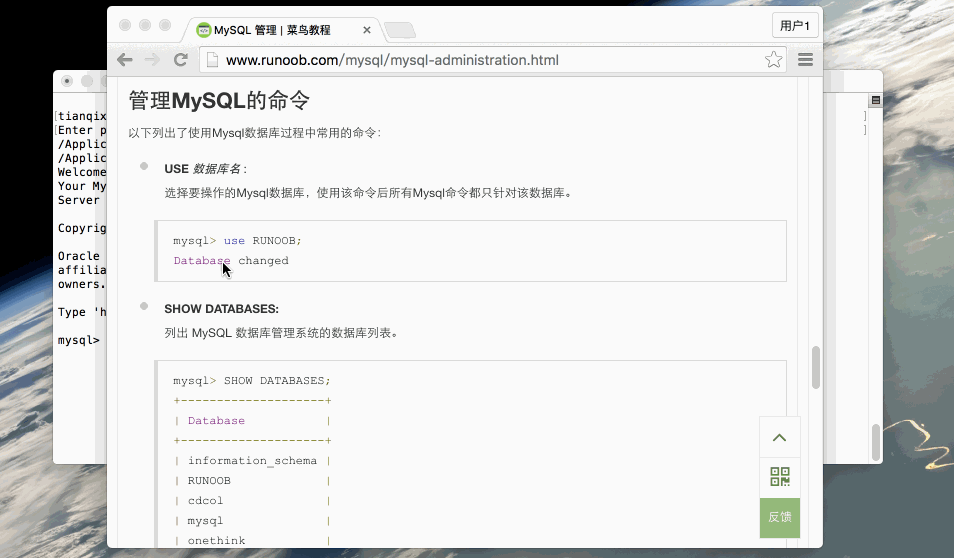Click the page info icon in the address bar

pyautogui.click(x=212, y=60)
